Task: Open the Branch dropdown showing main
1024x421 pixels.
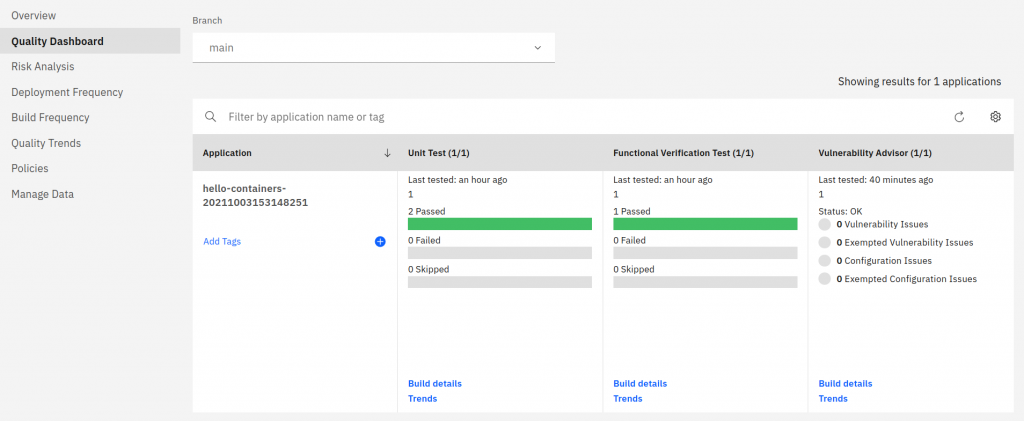Action: click(373, 47)
